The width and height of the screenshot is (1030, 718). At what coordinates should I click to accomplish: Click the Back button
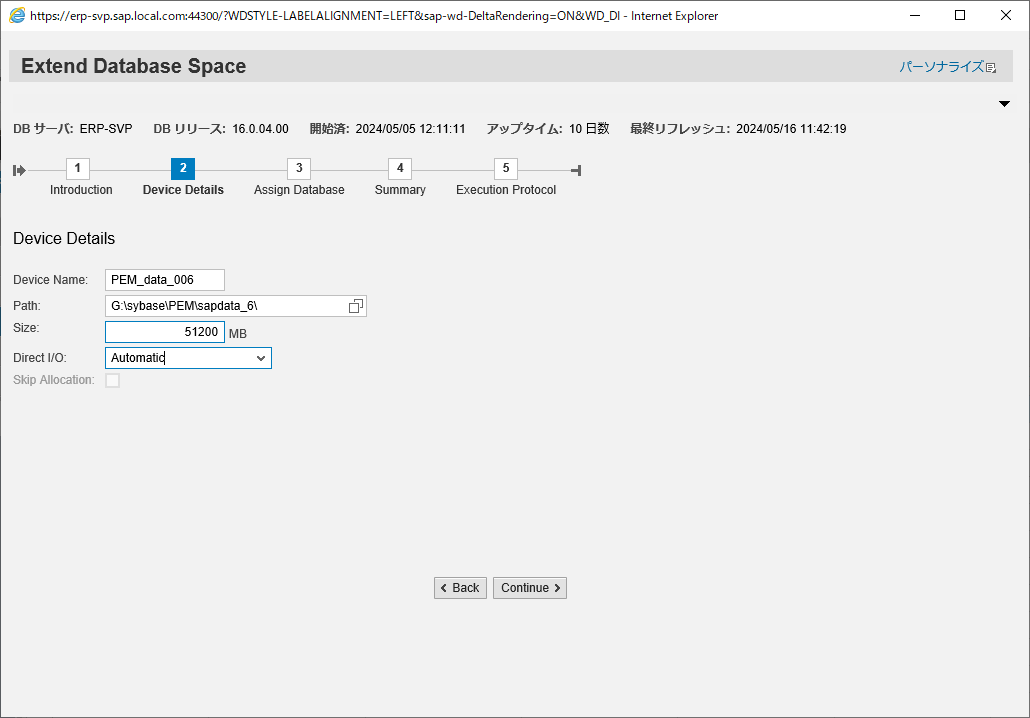pyautogui.click(x=460, y=588)
